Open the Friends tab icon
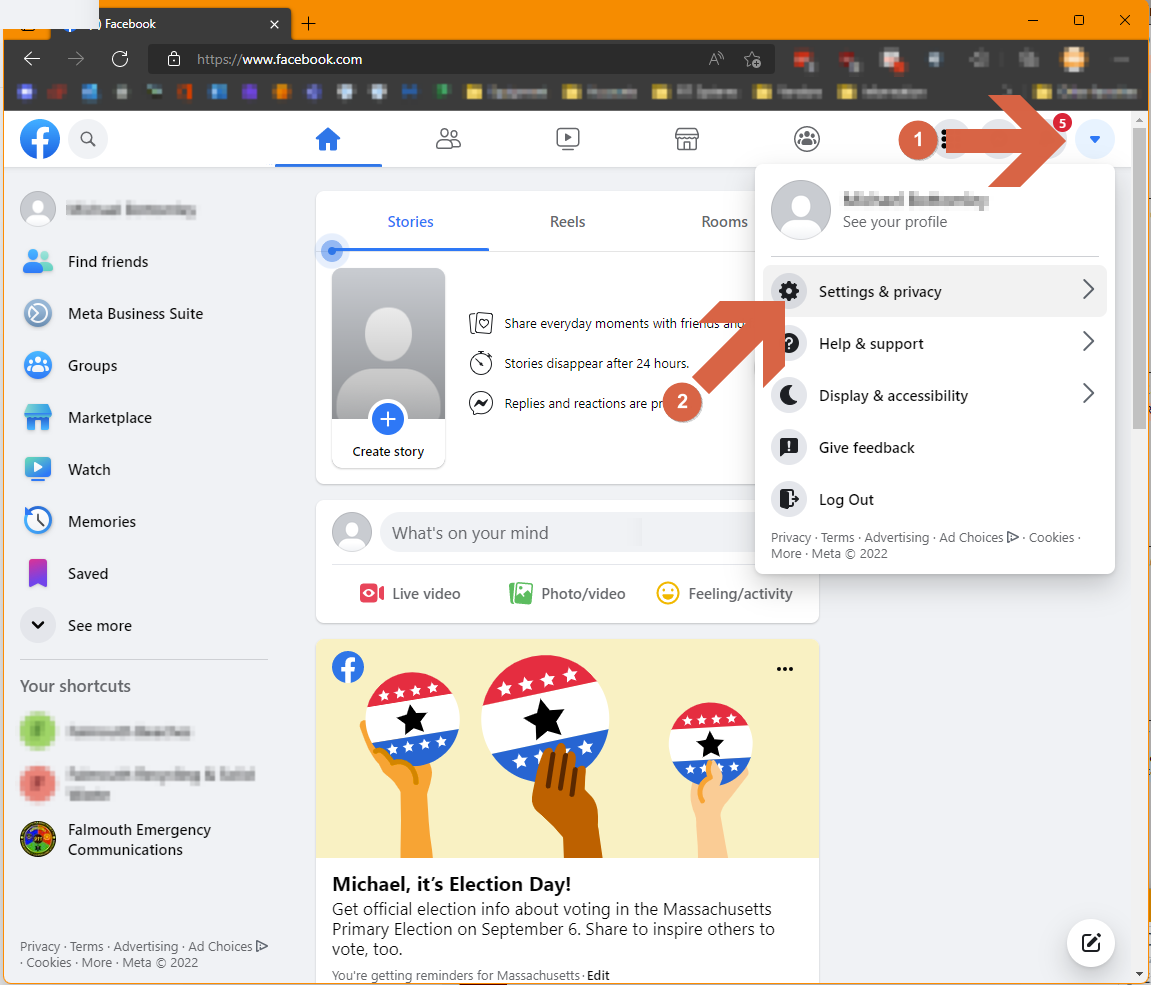The width and height of the screenshot is (1151, 985). click(x=448, y=139)
